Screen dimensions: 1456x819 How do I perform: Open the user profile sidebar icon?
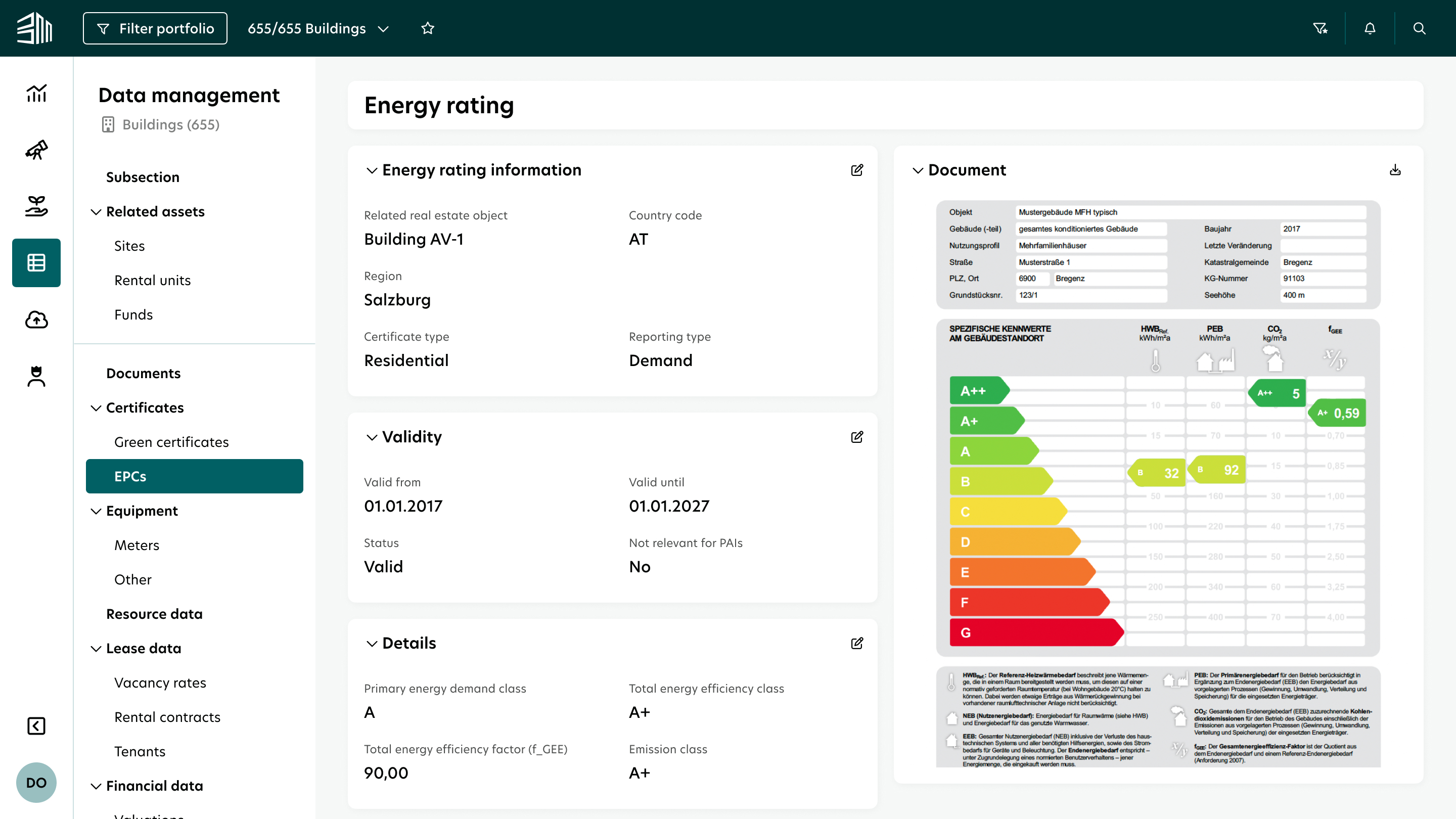(x=36, y=376)
